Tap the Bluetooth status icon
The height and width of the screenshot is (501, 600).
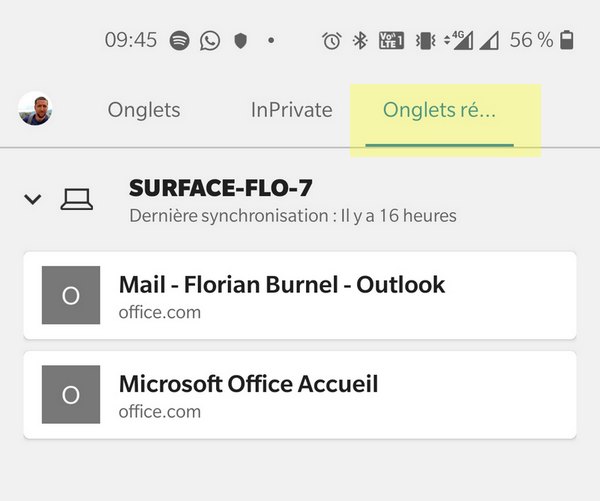(360, 40)
